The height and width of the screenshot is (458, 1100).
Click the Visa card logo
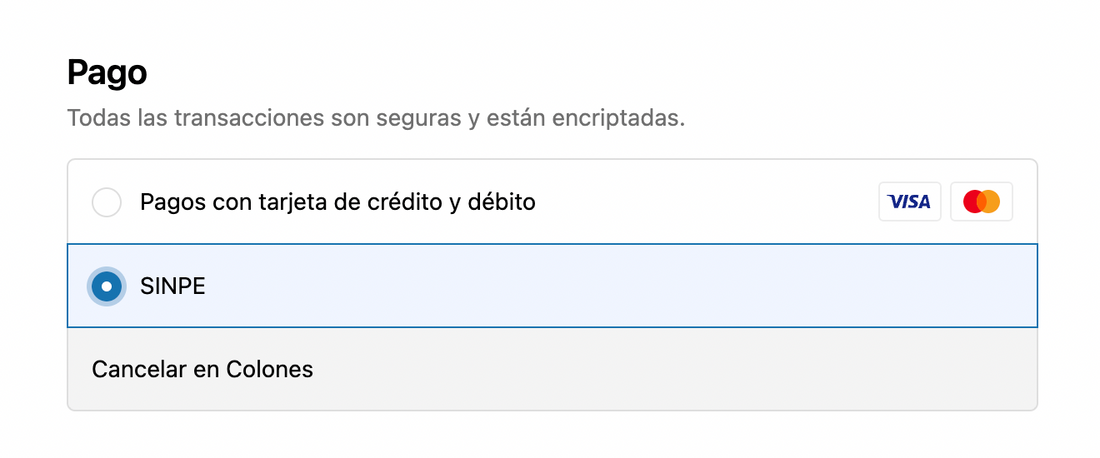click(x=909, y=202)
